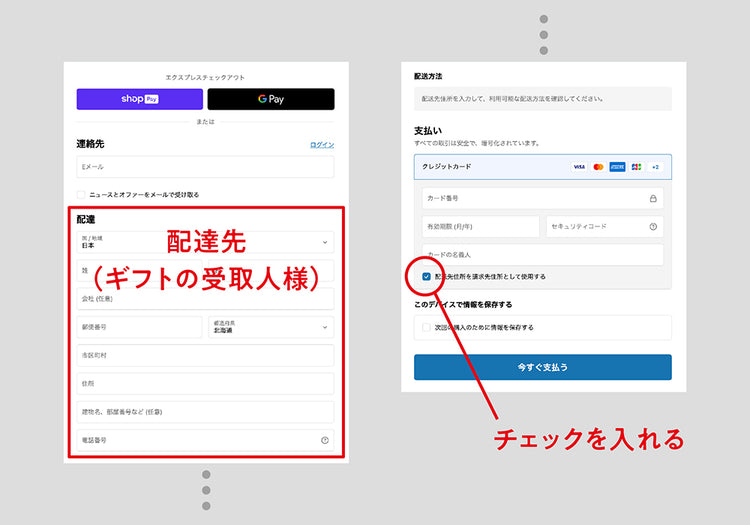Enable the news and offers email checkbox
Screen dimensions: 750x525
pos(81,194)
